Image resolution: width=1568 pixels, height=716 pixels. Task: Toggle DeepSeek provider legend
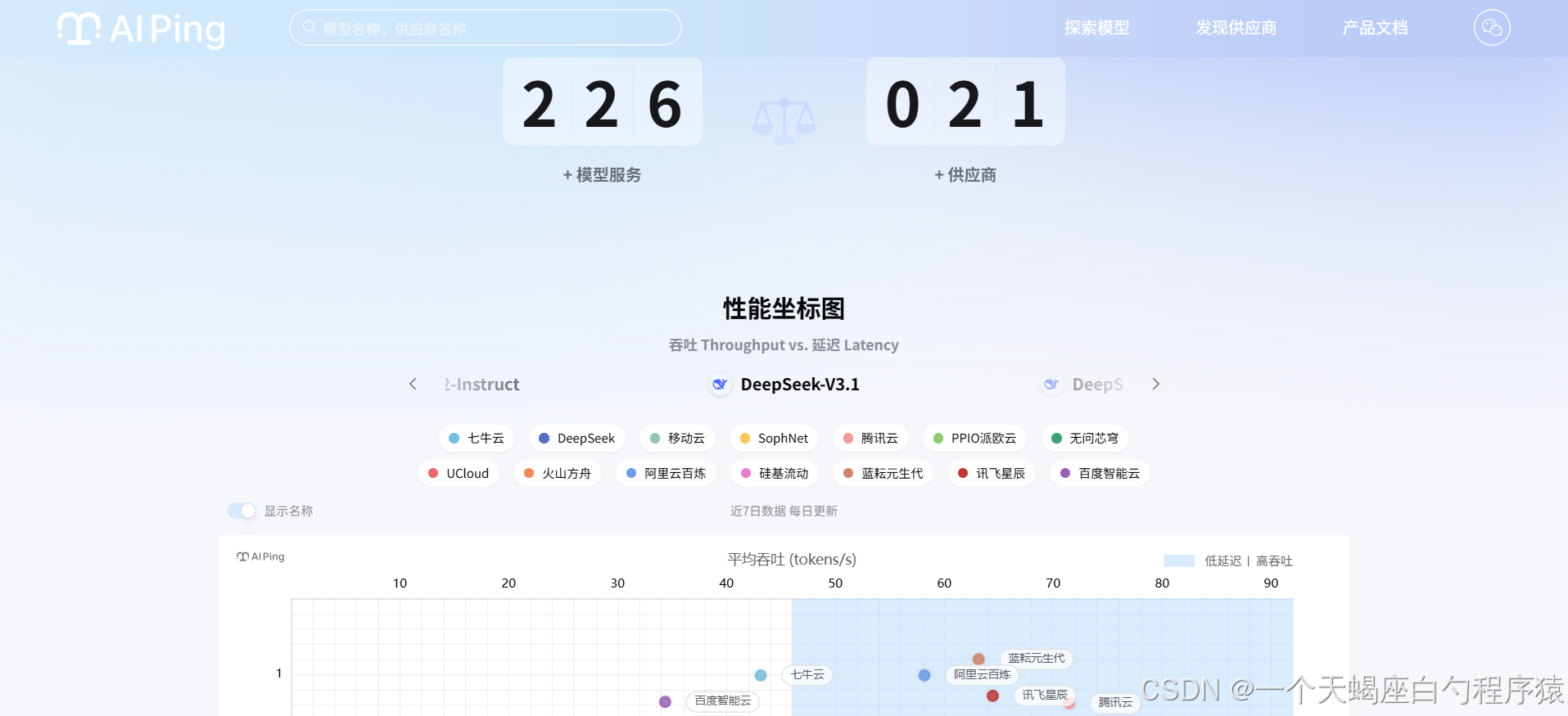pos(576,439)
